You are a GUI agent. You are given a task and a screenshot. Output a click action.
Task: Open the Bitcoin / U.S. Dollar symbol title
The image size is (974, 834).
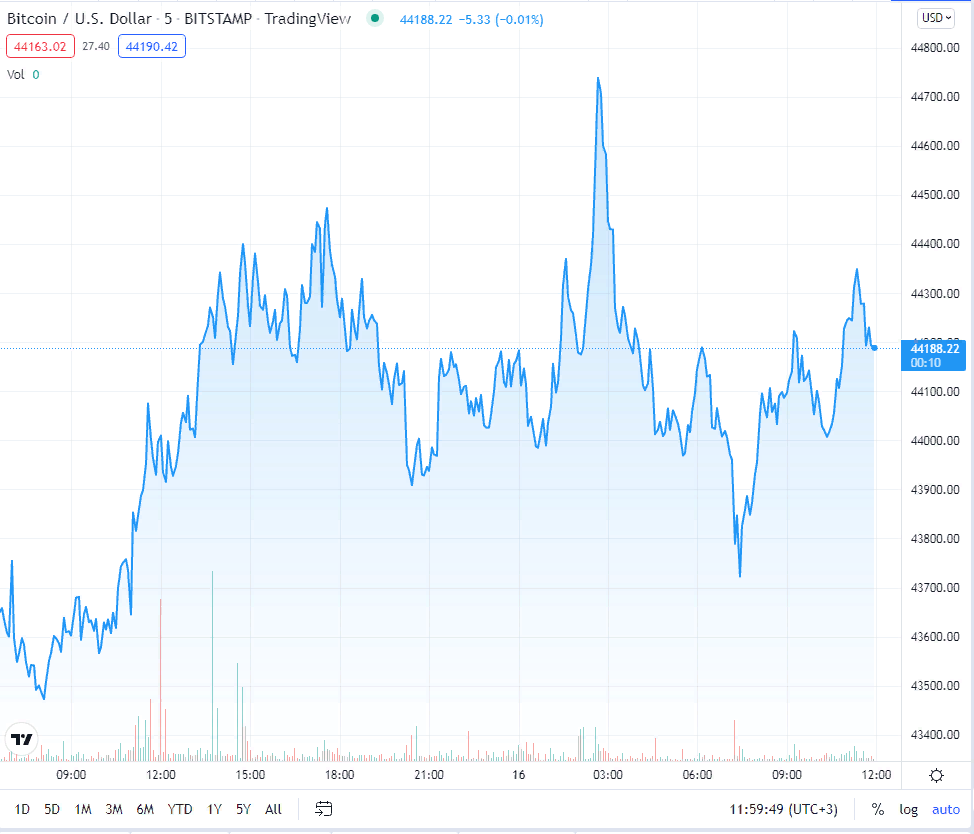coord(80,18)
